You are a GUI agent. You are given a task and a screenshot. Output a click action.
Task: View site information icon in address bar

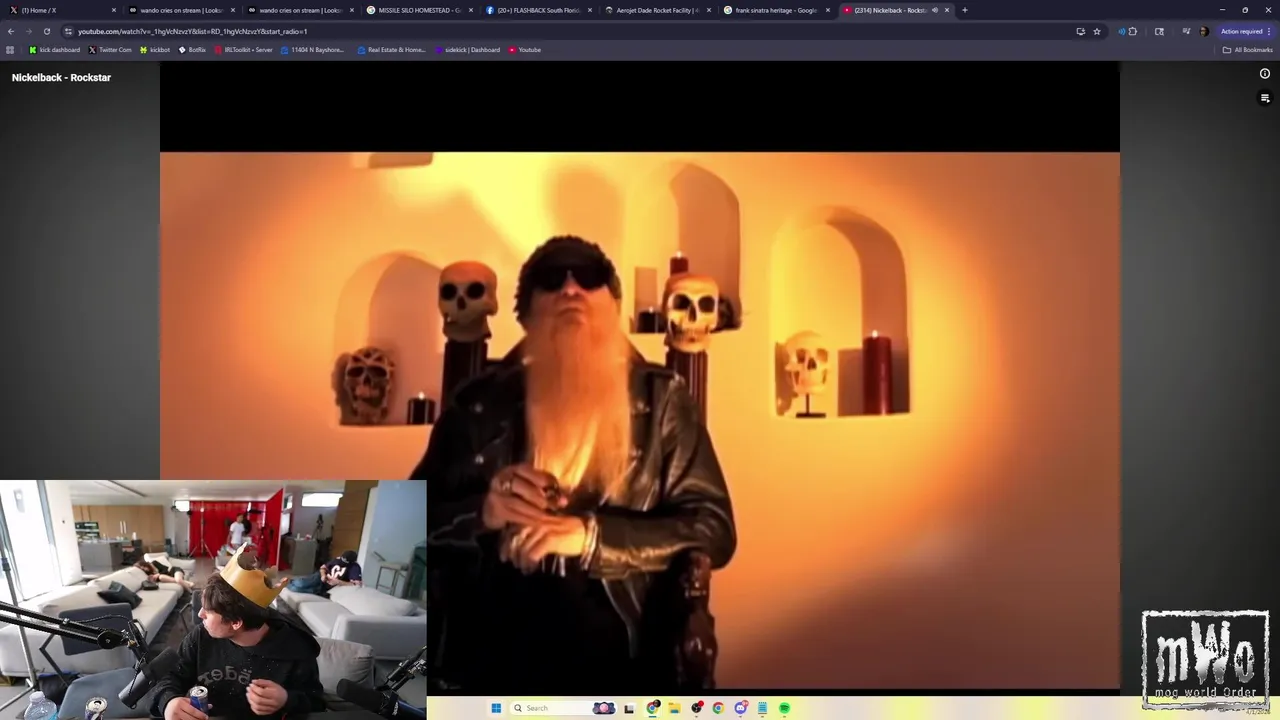click(x=68, y=31)
